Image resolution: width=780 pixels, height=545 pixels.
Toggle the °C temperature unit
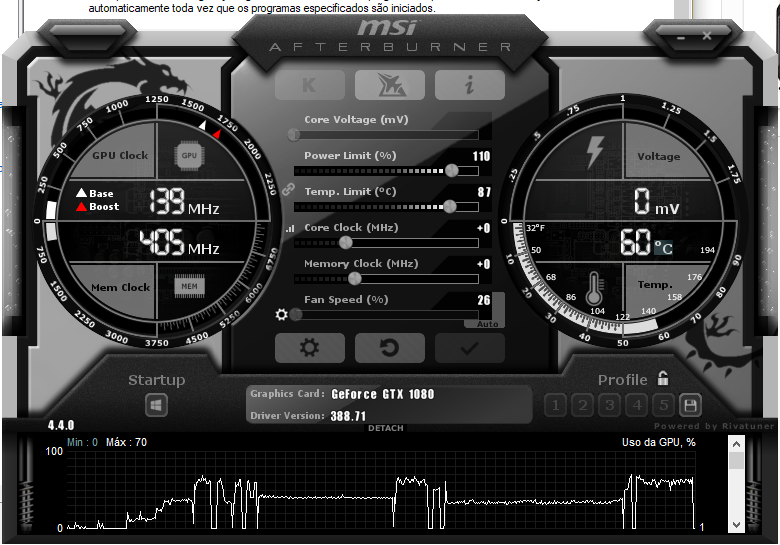point(663,248)
